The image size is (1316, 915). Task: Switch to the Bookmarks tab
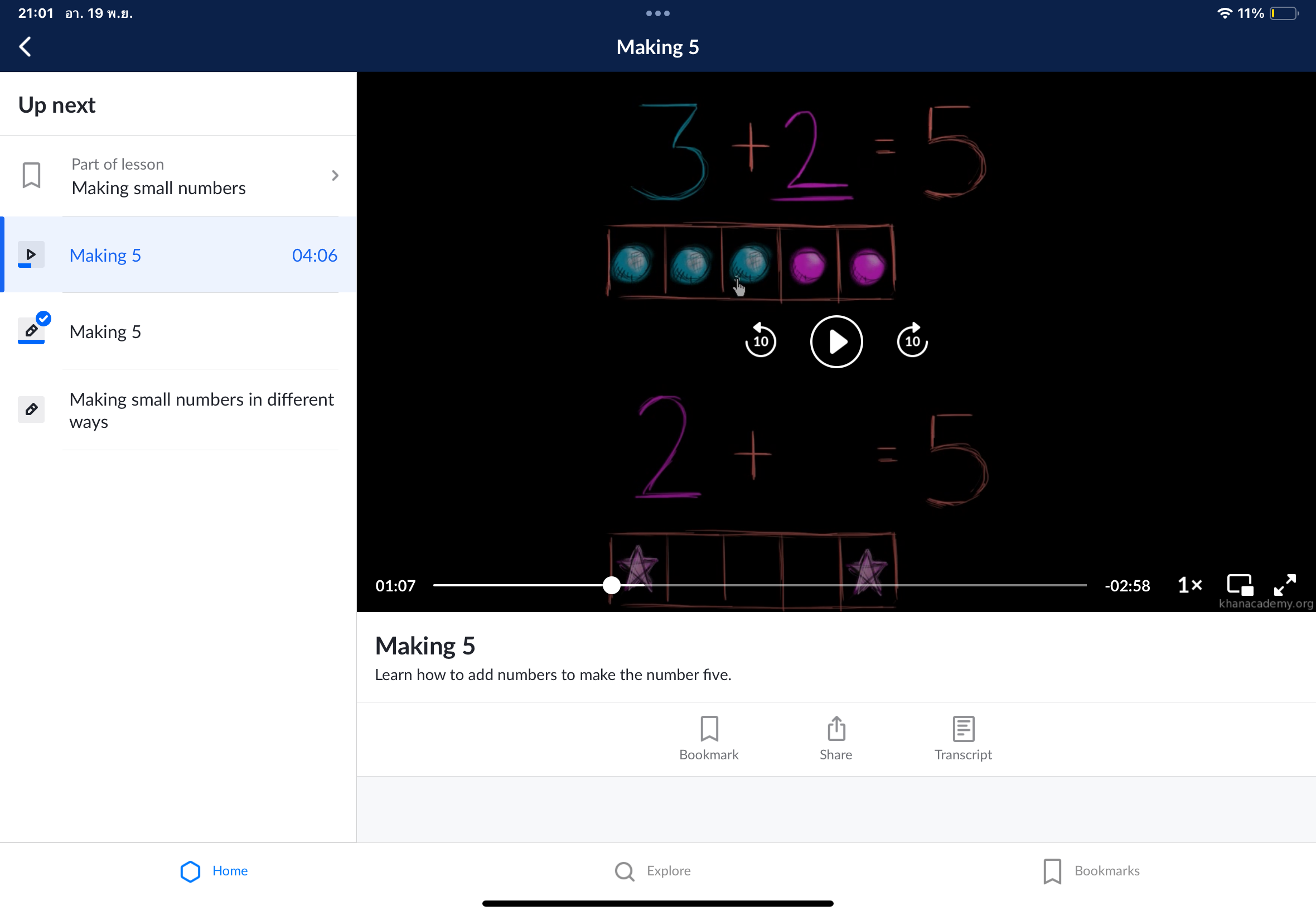pyautogui.click(x=1092, y=871)
